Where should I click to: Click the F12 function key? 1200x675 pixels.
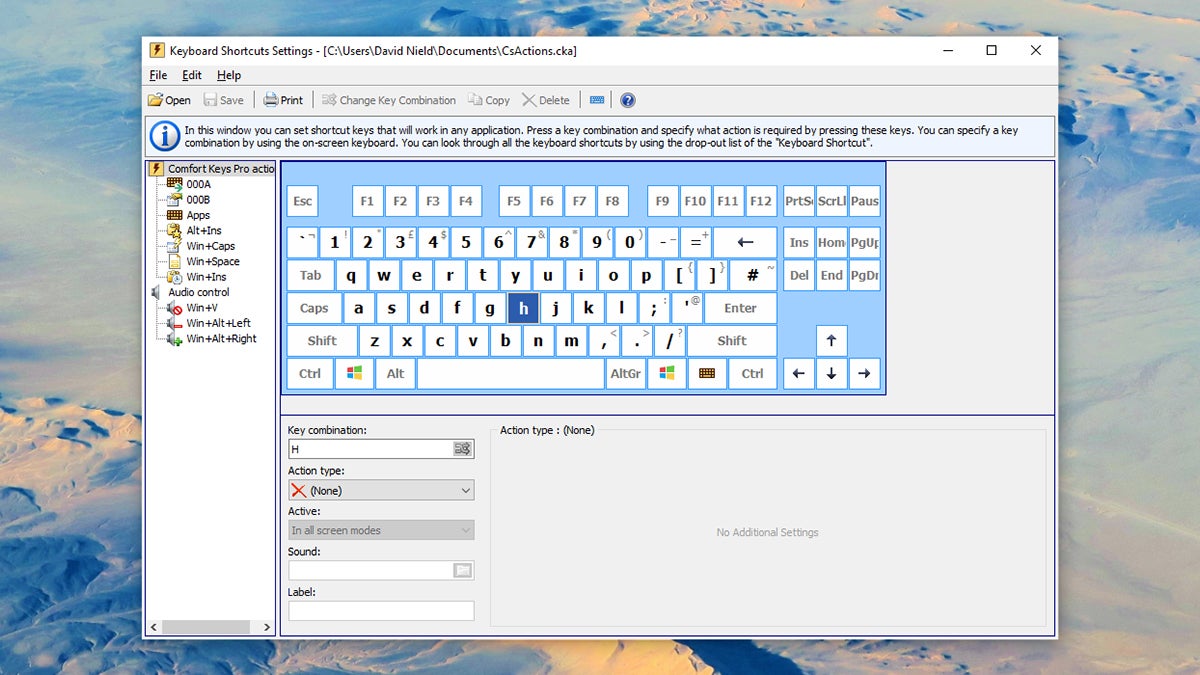(x=761, y=201)
